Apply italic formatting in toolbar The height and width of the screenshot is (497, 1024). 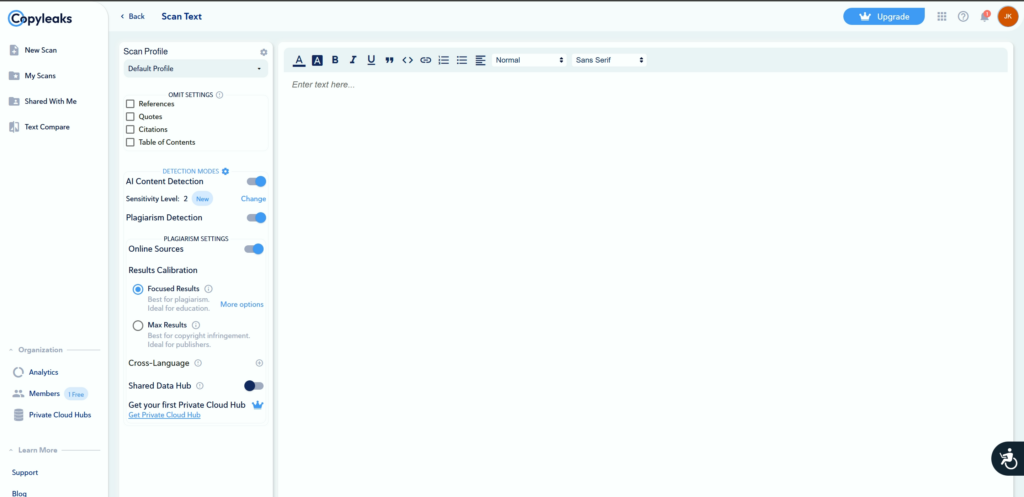pyautogui.click(x=353, y=60)
